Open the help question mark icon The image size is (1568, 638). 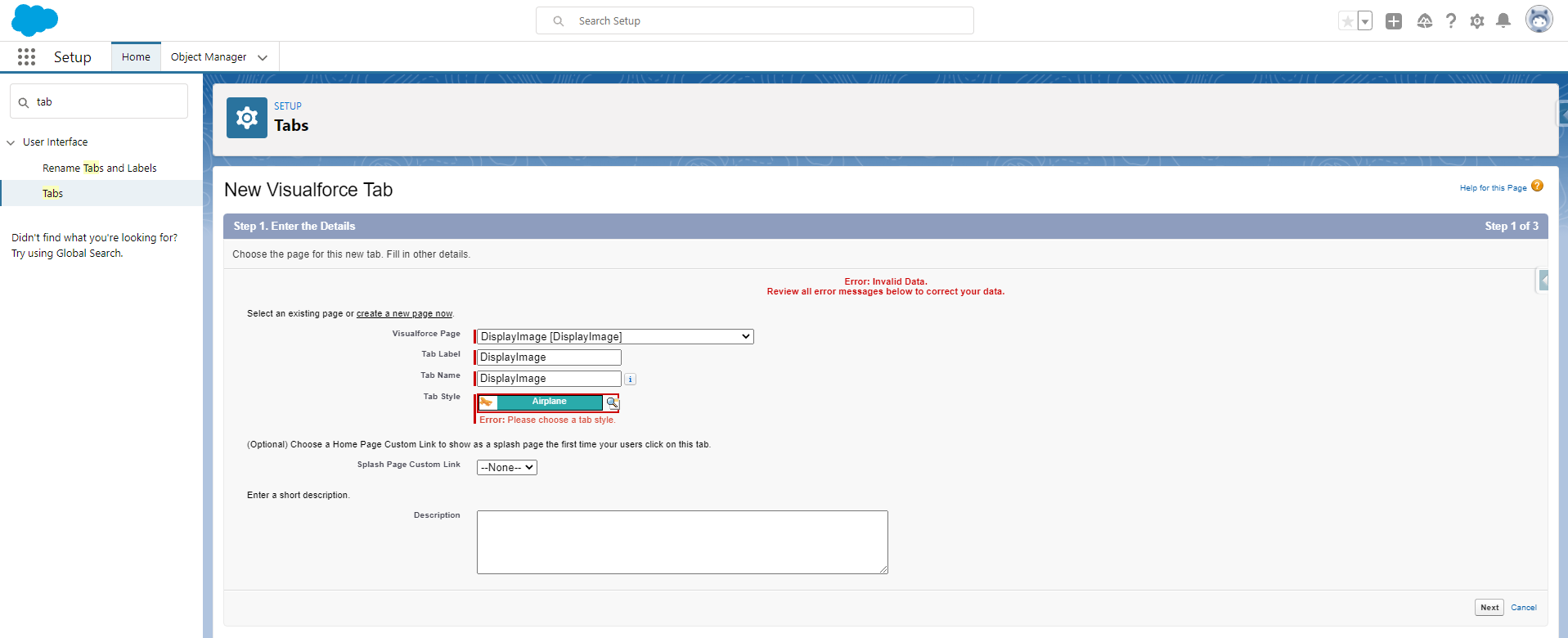[x=1451, y=21]
